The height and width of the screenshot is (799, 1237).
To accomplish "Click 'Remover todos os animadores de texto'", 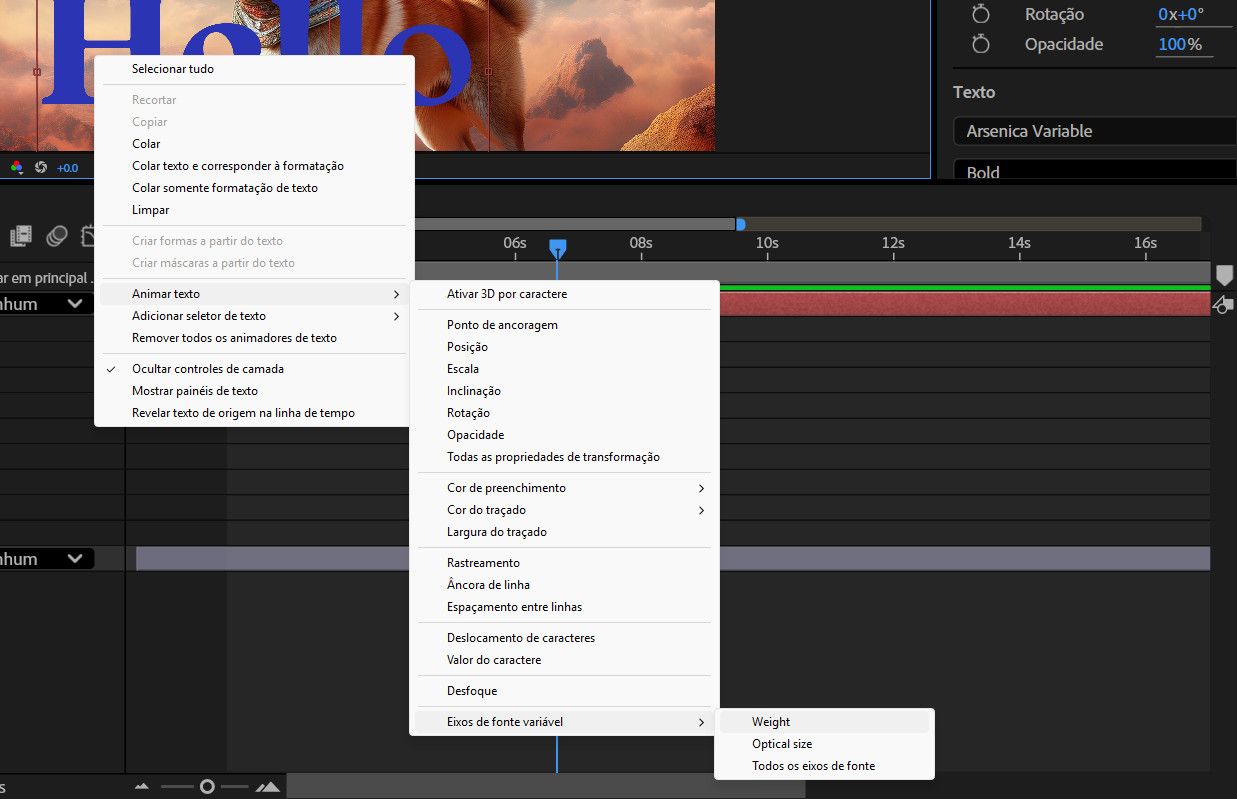I will coord(232,338).
